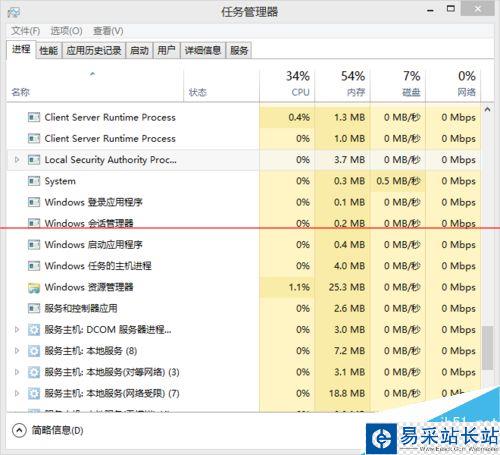Sort by the 34% CPU column header

click(x=287, y=85)
